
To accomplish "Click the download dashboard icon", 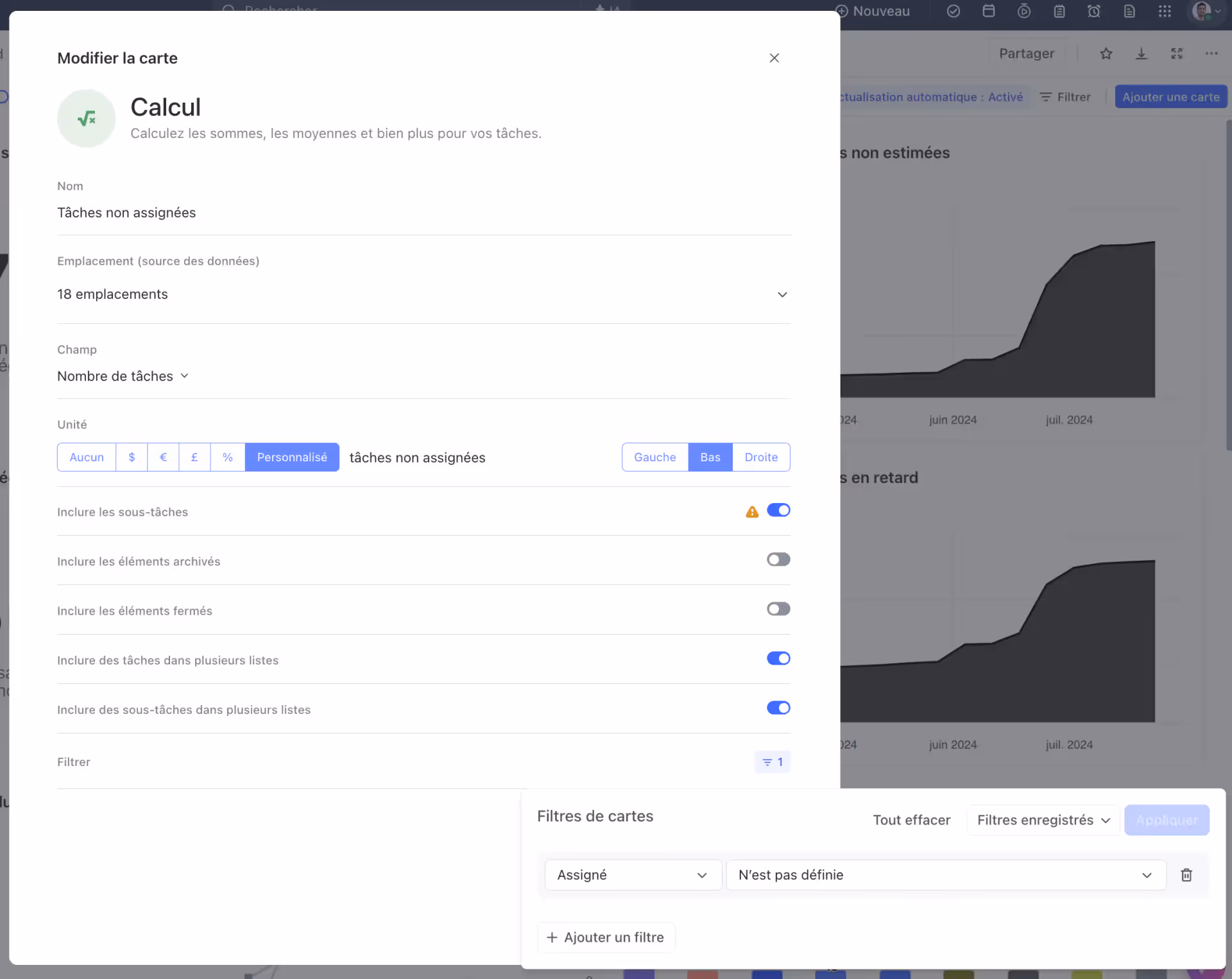I will (x=1141, y=54).
